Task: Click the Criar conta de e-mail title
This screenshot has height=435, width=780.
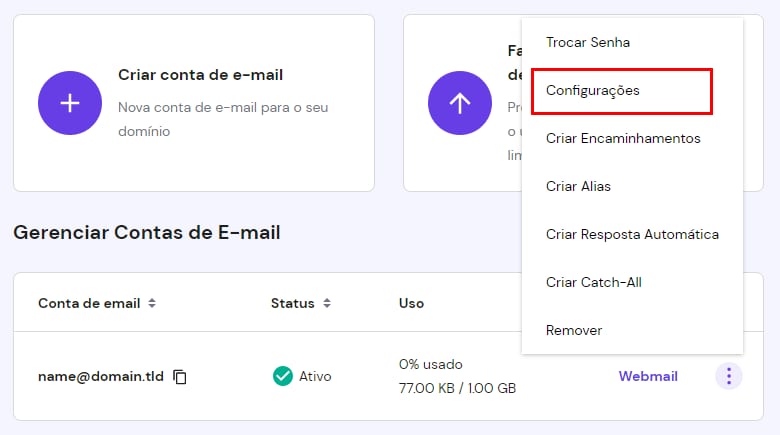Action: click(x=200, y=74)
